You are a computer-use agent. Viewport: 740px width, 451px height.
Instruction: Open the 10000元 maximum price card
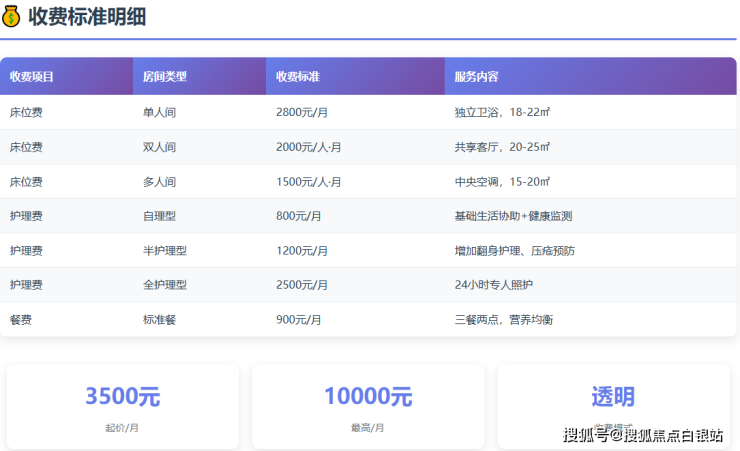pyautogui.click(x=368, y=406)
